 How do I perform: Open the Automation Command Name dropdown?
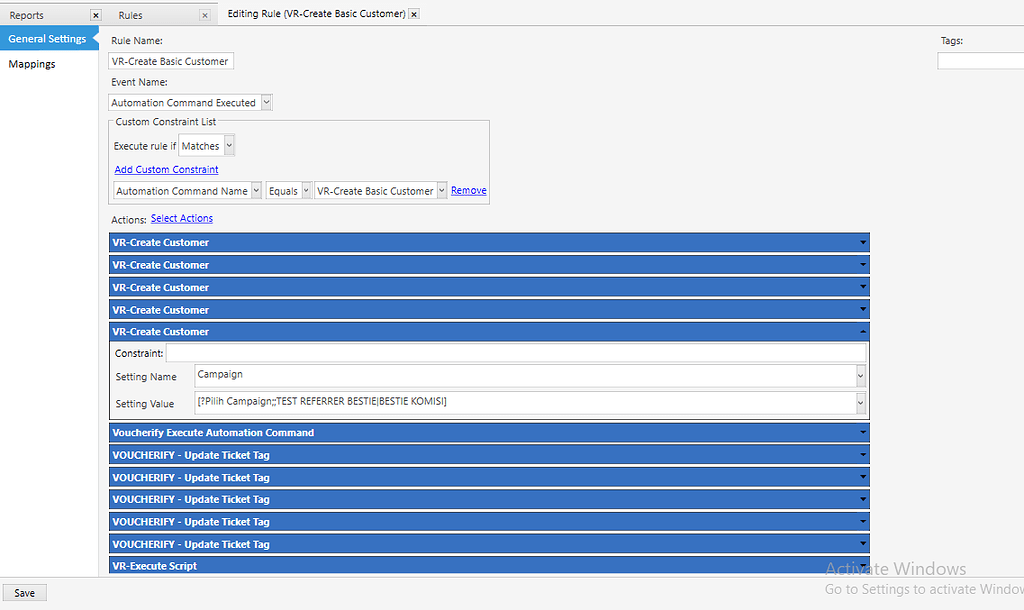click(257, 190)
